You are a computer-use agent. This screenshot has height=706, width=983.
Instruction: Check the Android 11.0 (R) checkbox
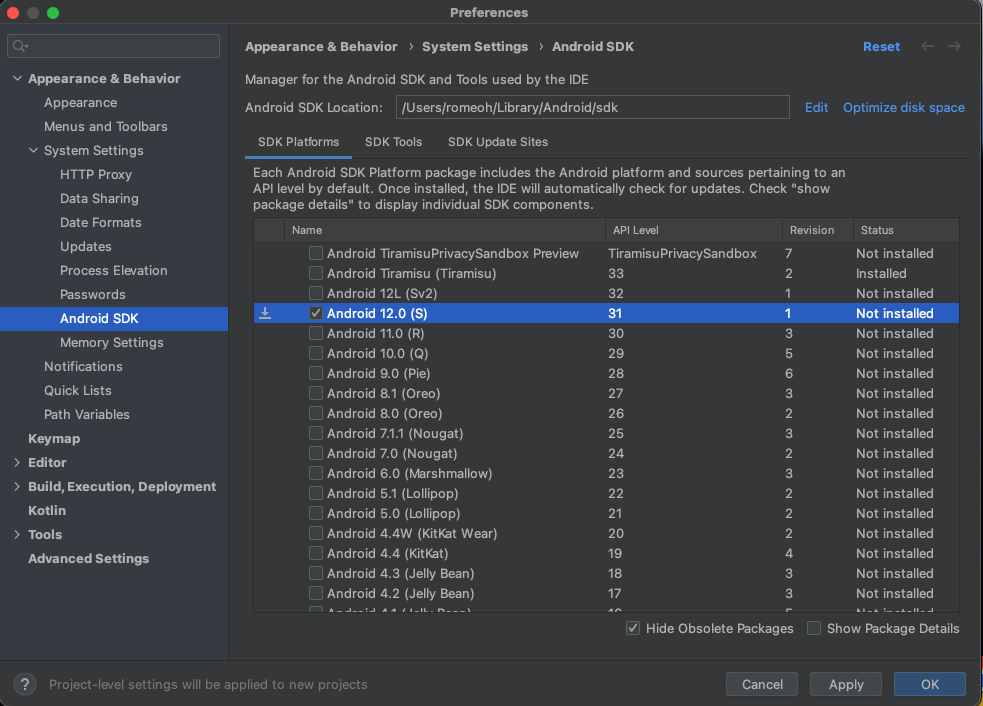[x=316, y=333]
